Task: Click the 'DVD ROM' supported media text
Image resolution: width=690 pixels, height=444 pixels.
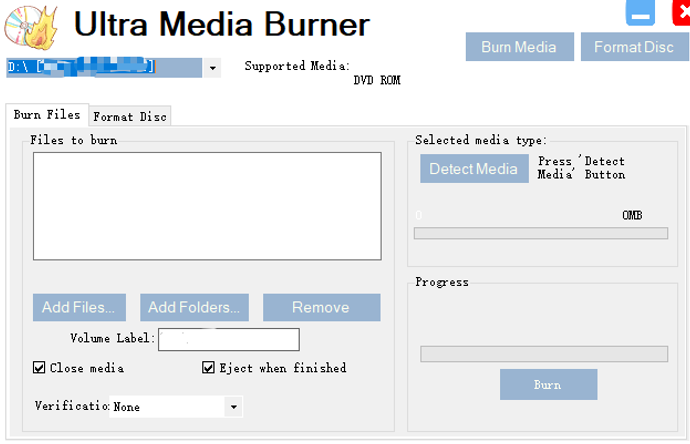Action: tap(377, 80)
